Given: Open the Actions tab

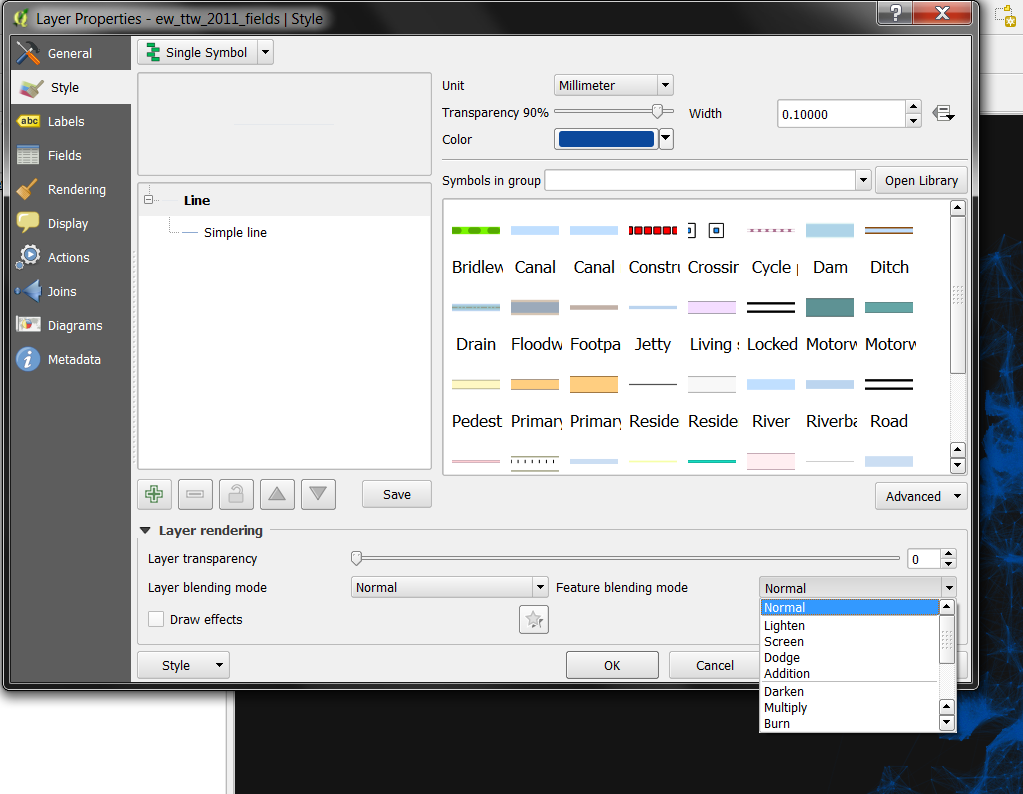Looking at the screenshot, I should click(70, 257).
